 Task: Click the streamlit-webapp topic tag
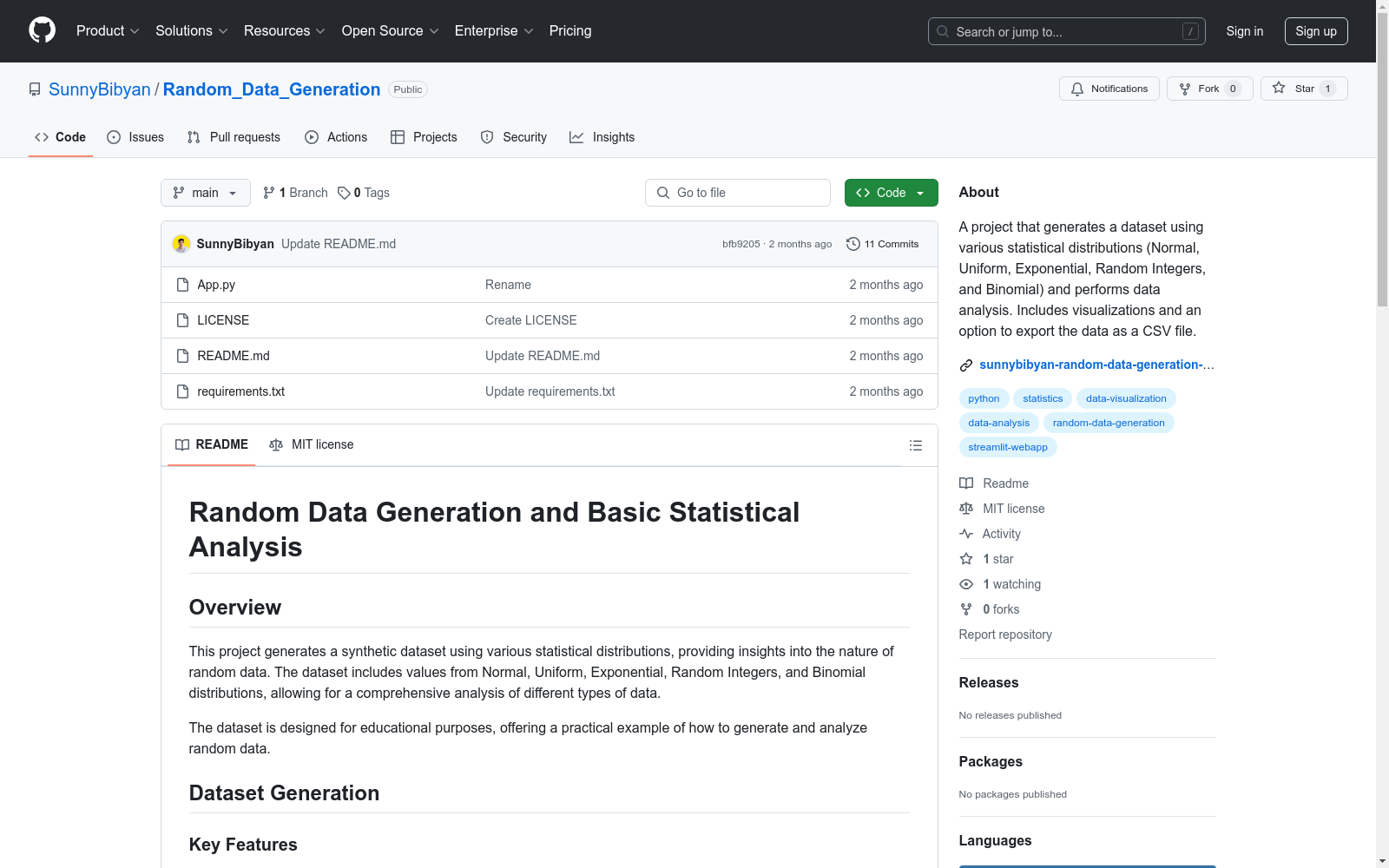1008,447
